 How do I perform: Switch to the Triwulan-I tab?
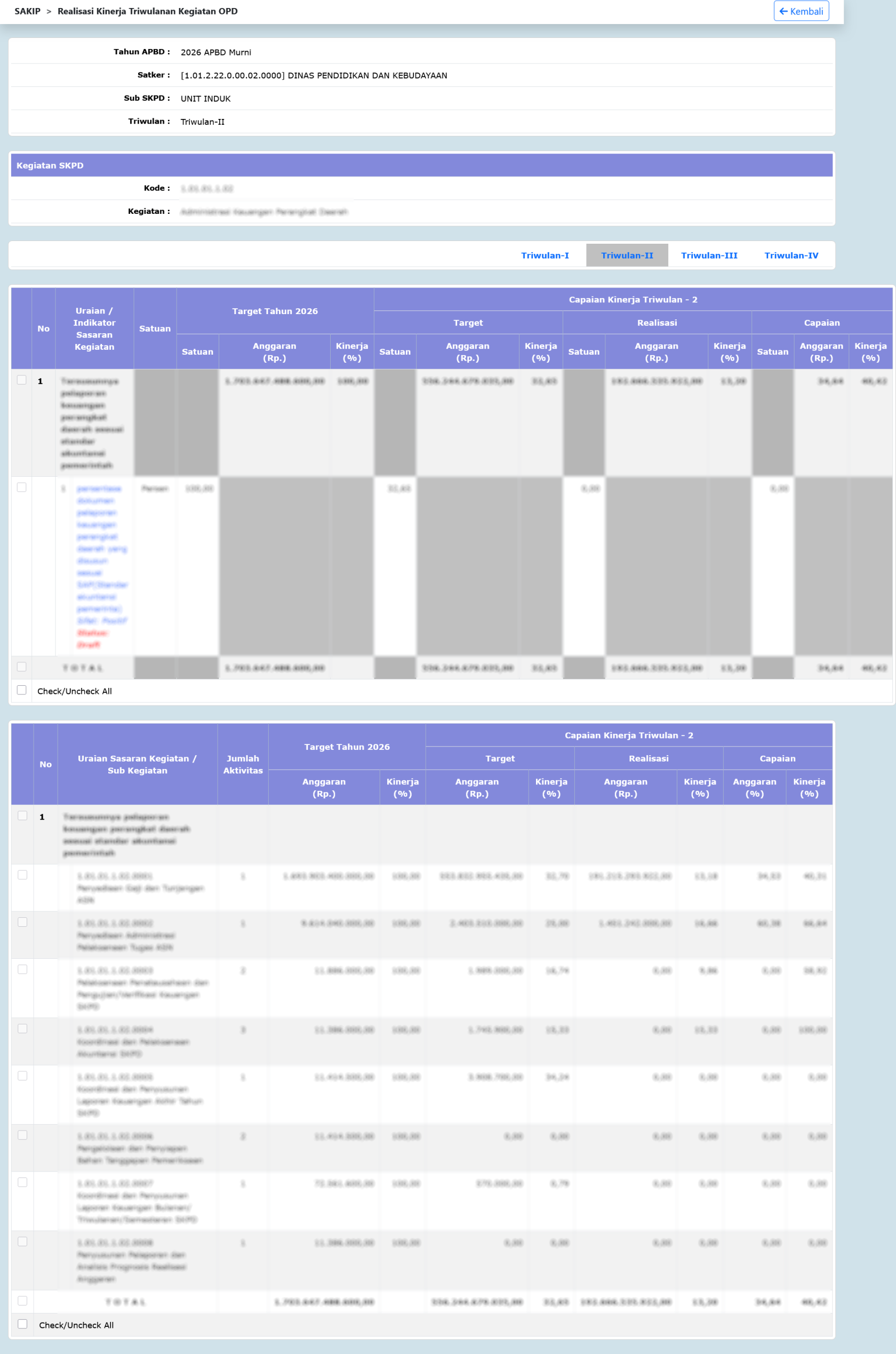pyautogui.click(x=545, y=255)
